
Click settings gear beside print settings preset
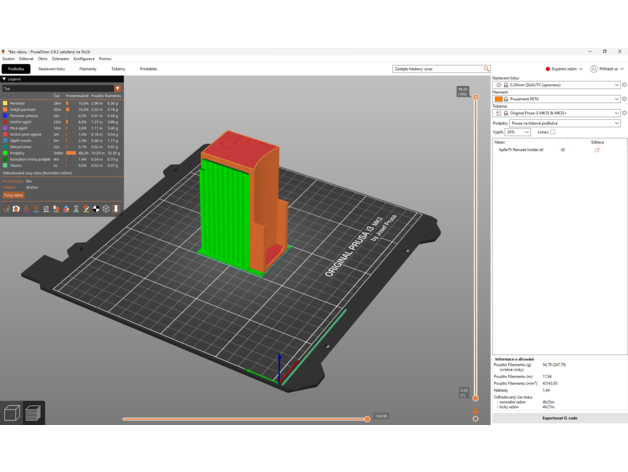point(624,85)
